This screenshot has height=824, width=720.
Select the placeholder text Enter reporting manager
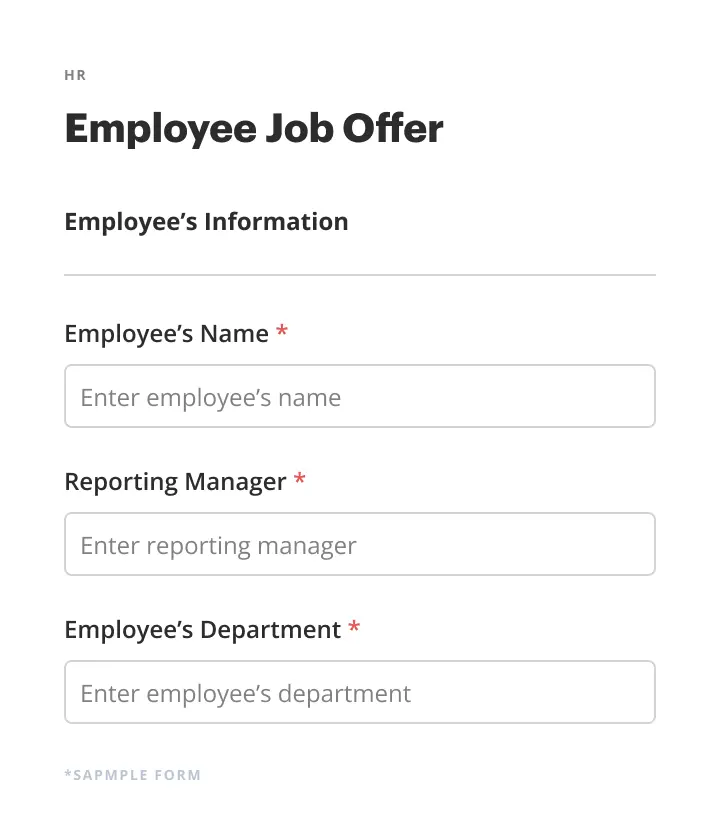click(x=219, y=545)
